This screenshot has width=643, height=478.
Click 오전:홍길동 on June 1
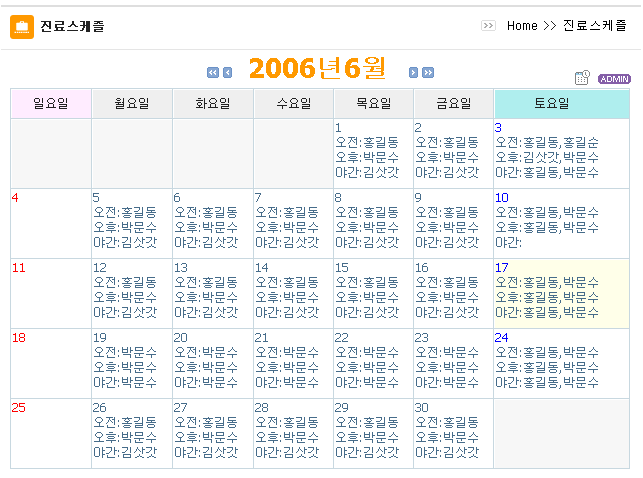[x=367, y=143]
